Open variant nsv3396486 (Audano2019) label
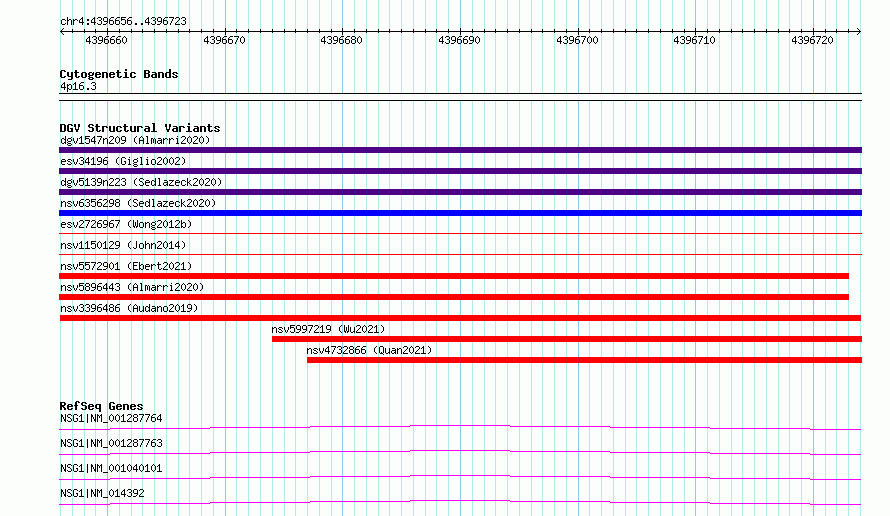The width and height of the screenshot is (890, 516). tap(129, 308)
